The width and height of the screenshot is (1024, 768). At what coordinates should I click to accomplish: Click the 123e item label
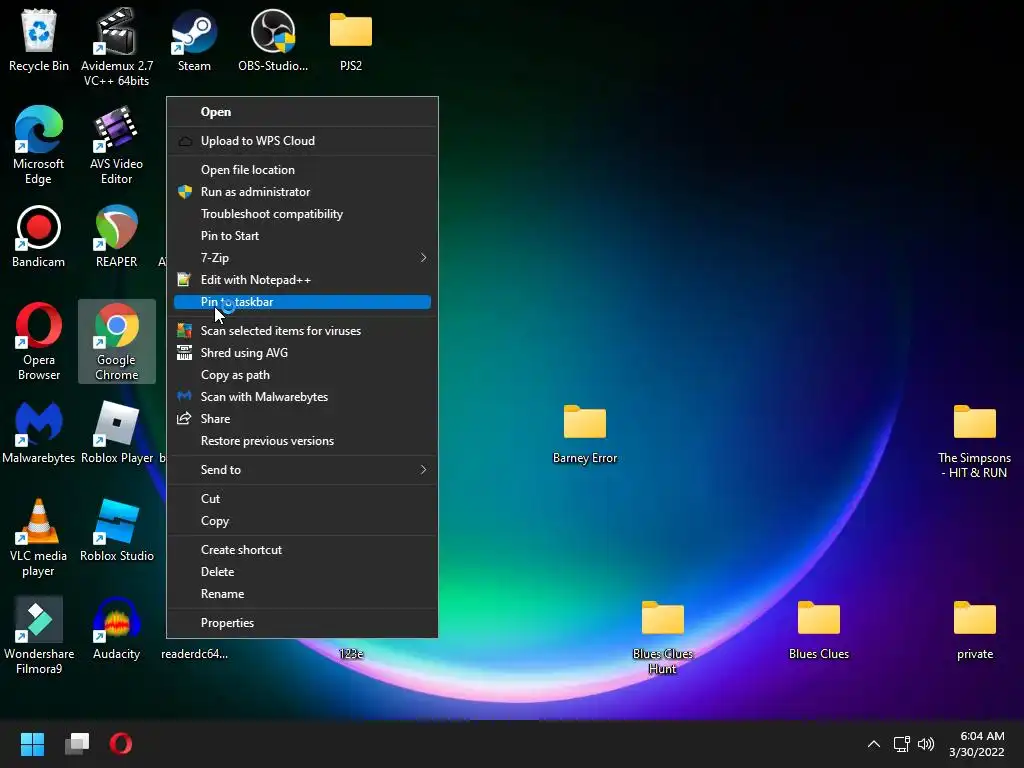(x=351, y=654)
